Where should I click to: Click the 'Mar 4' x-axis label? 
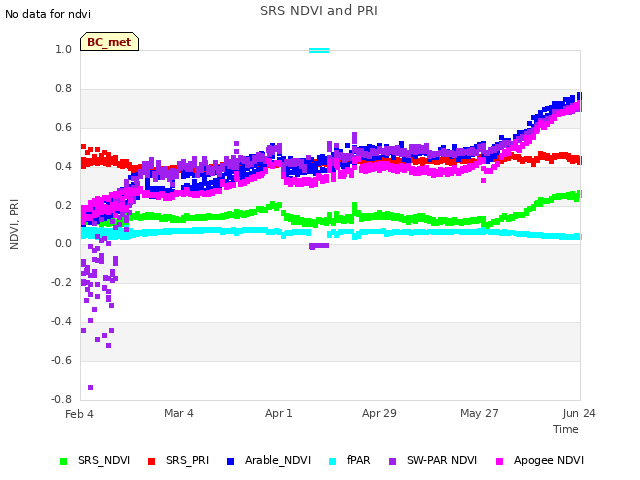(179, 413)
